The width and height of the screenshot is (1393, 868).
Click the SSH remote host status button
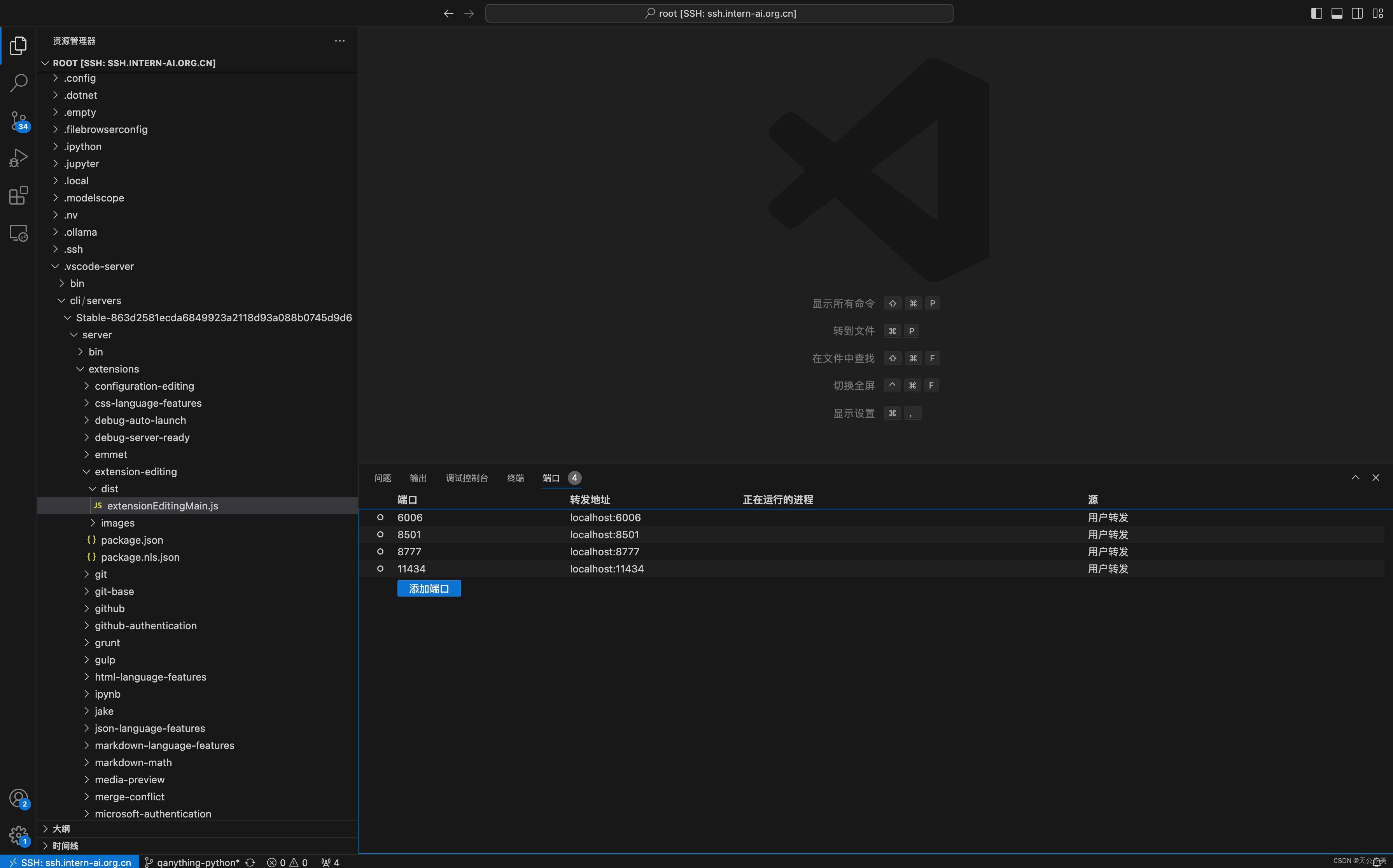[70, 862]
